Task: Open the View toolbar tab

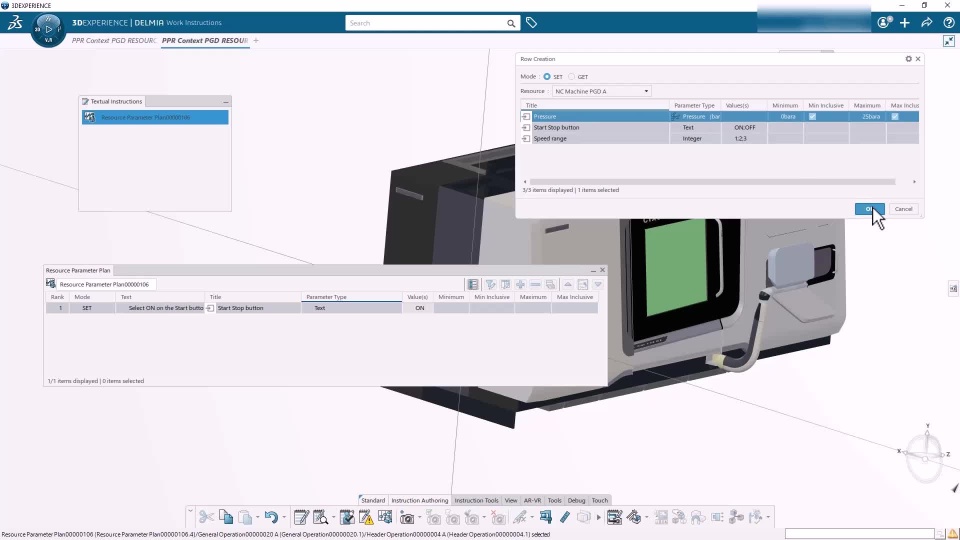Action: tap(511, 500)
